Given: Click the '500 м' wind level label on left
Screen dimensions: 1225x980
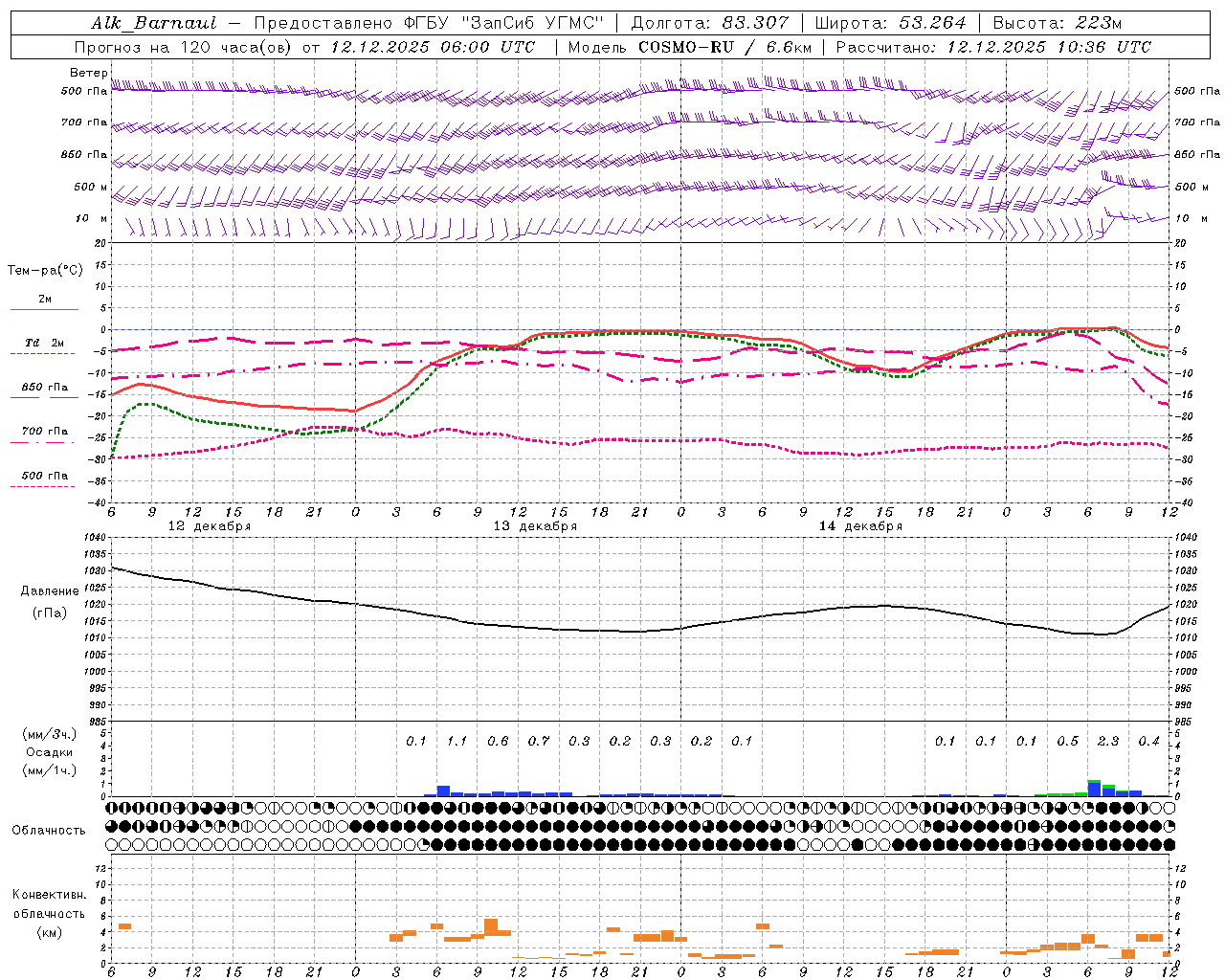Looking at the screenshot, I should point(91,187).
